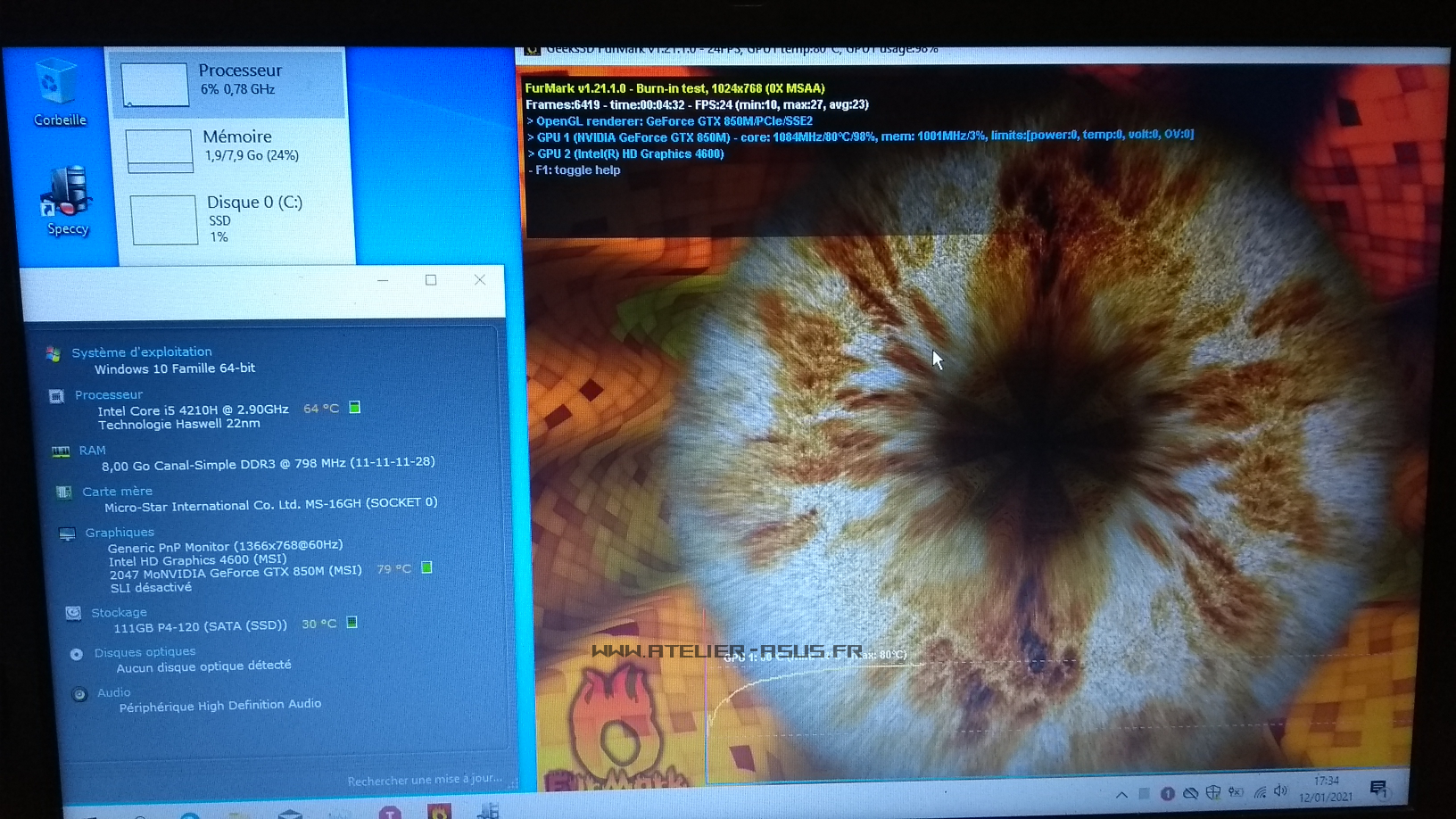
Task: Close the Speccy window
Action: (x=480, y=280)
